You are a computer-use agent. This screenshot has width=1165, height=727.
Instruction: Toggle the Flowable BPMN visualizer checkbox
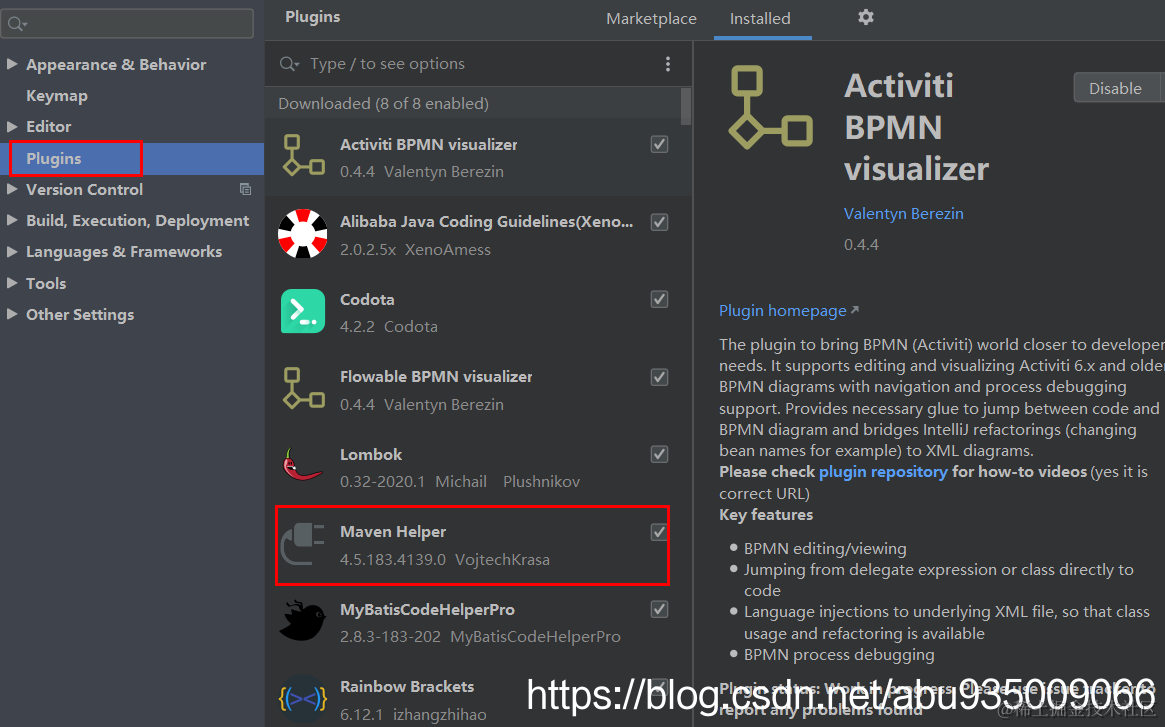point(659,377)
